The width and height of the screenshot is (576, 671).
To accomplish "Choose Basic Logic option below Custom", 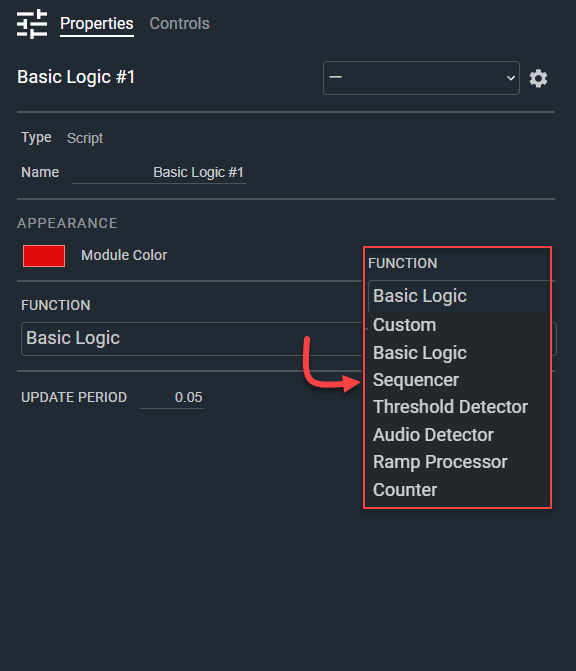I will click(x=420, y=353).
